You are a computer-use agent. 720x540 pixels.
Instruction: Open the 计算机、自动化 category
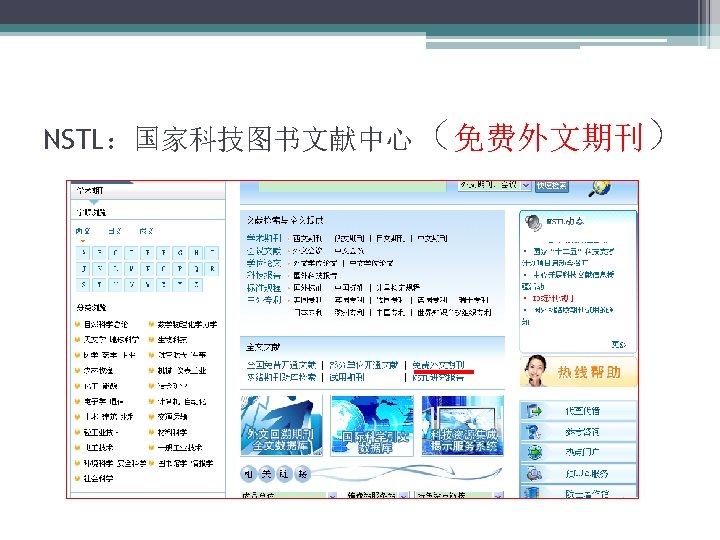coord(182,401)
